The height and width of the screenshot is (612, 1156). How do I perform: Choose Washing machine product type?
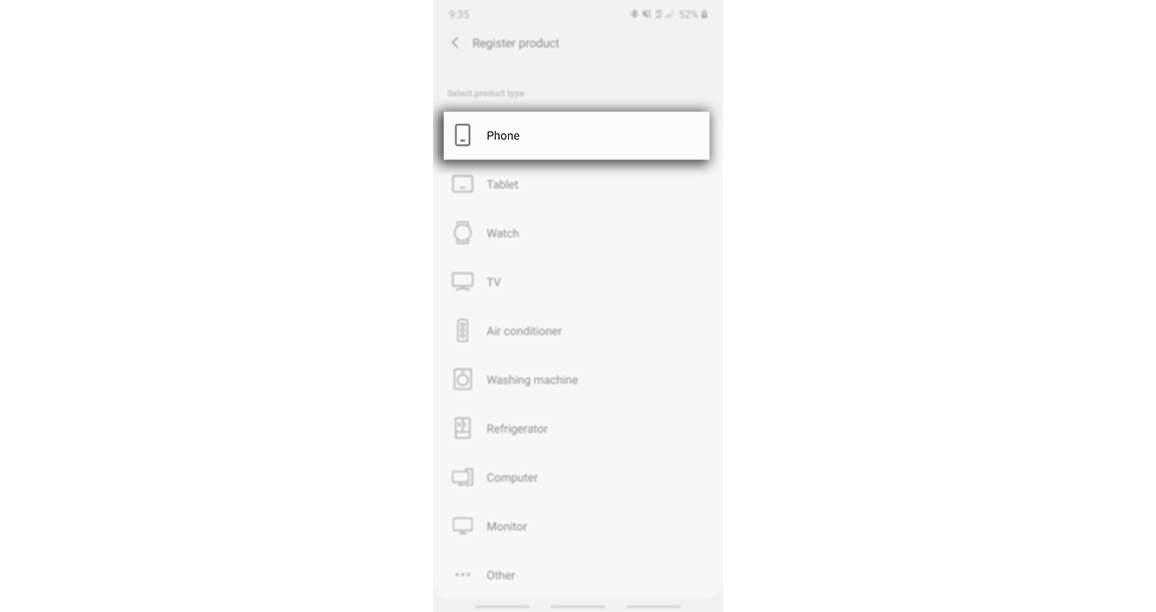coord(577,380)
